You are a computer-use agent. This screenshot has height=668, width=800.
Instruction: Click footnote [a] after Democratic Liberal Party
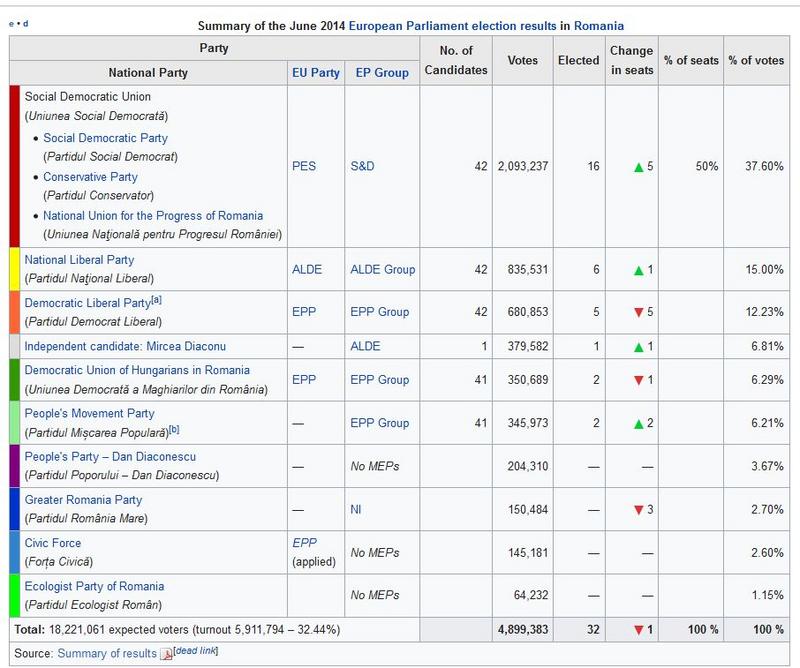[157, 300]
